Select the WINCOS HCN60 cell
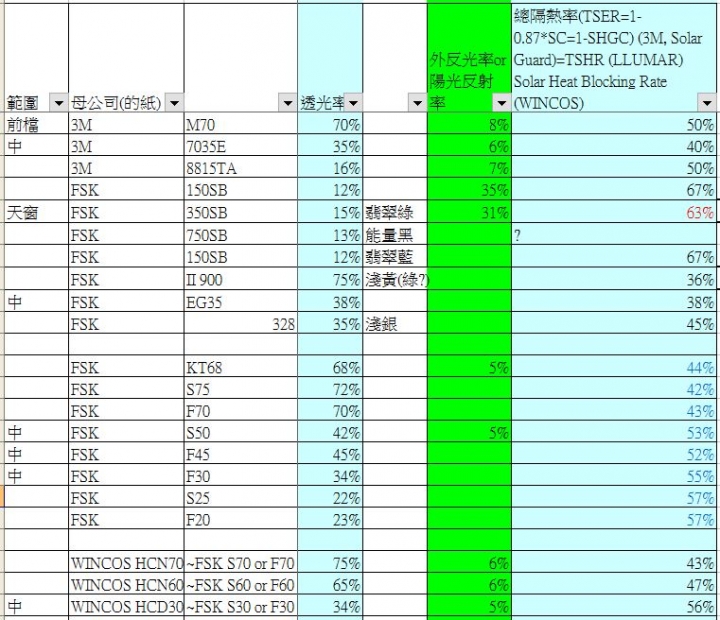720x620 pixels. point(126,584)
